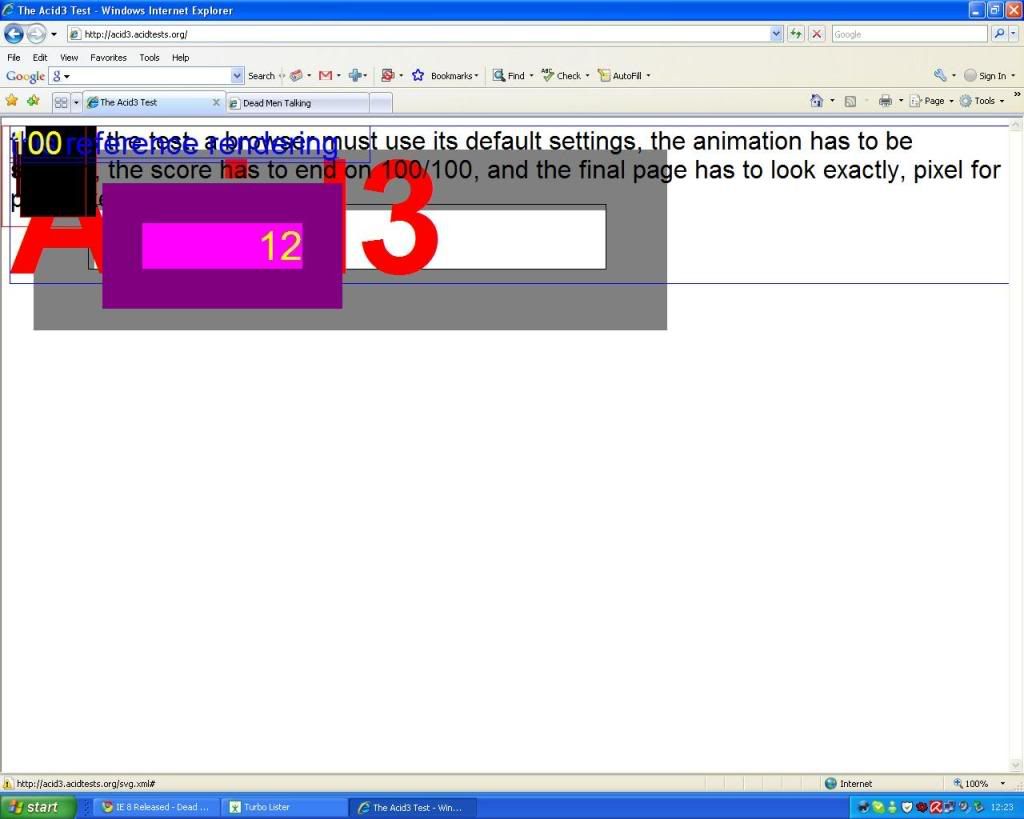Image resolution: width=1024 pixels, height=819 pixels.
Task: Click inside the Google search box
Action: (x=908, y=34)
